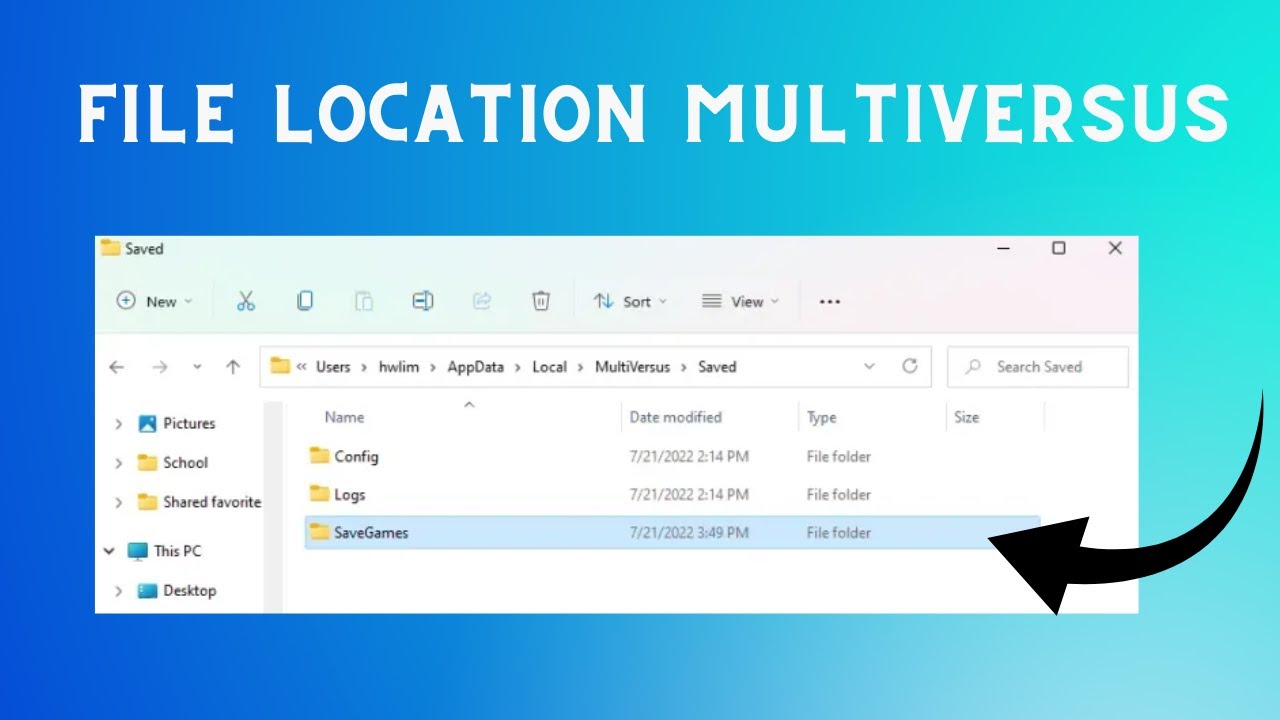Click the search magnifier icon
The image size is (1280, 720).
click(973, 367)
